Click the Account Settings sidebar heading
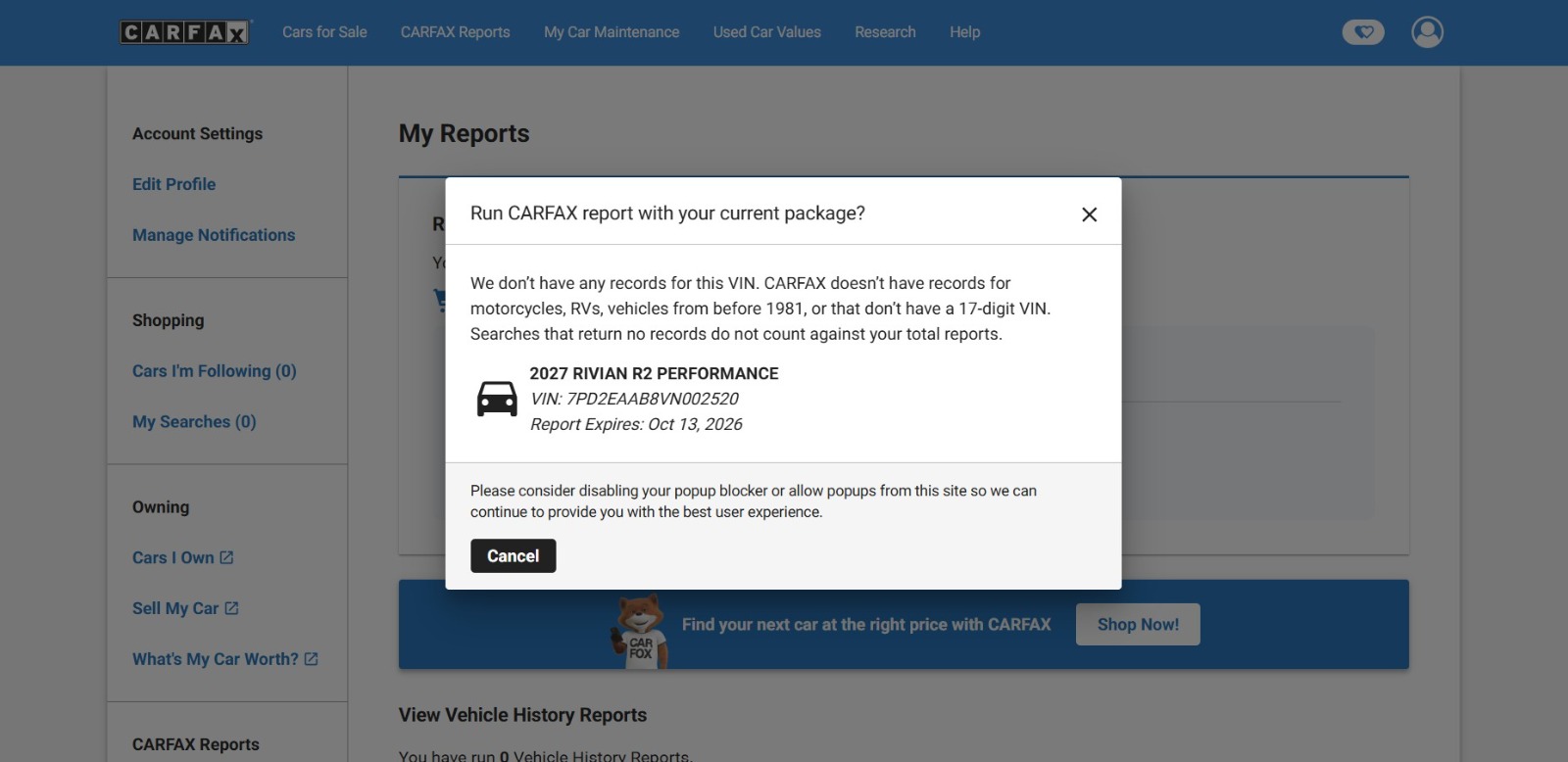This screenshot has width=1568, height=762. 197,134
